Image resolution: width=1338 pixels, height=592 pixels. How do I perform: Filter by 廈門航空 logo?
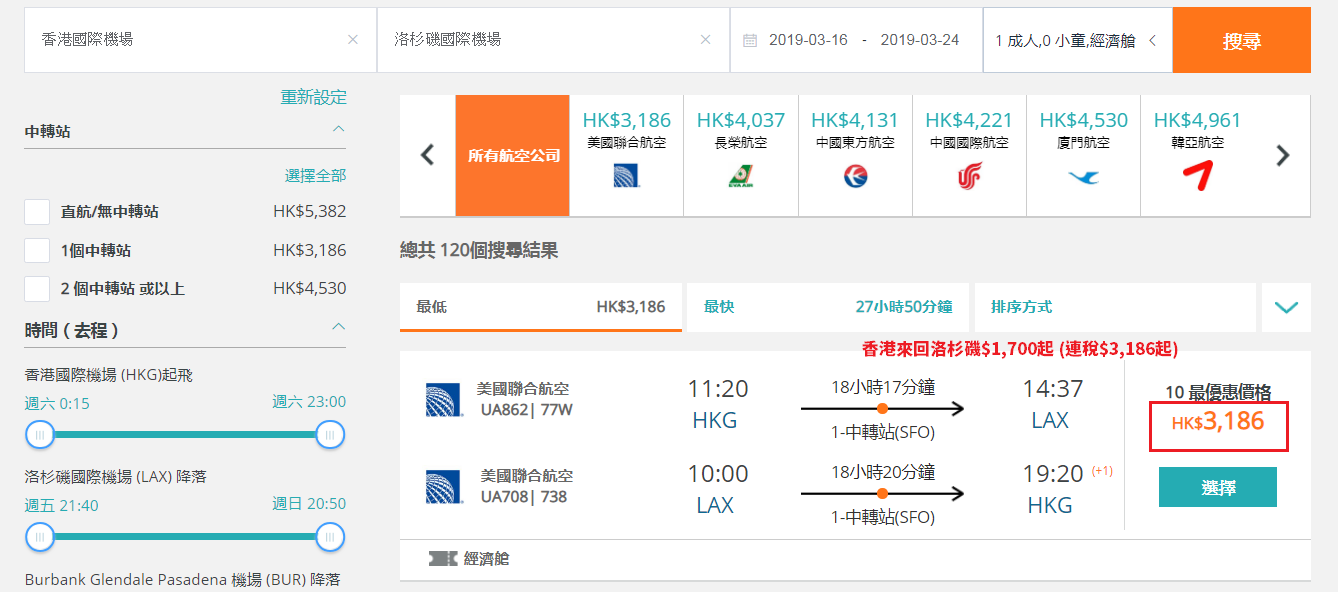click(x=1084, y=177)
